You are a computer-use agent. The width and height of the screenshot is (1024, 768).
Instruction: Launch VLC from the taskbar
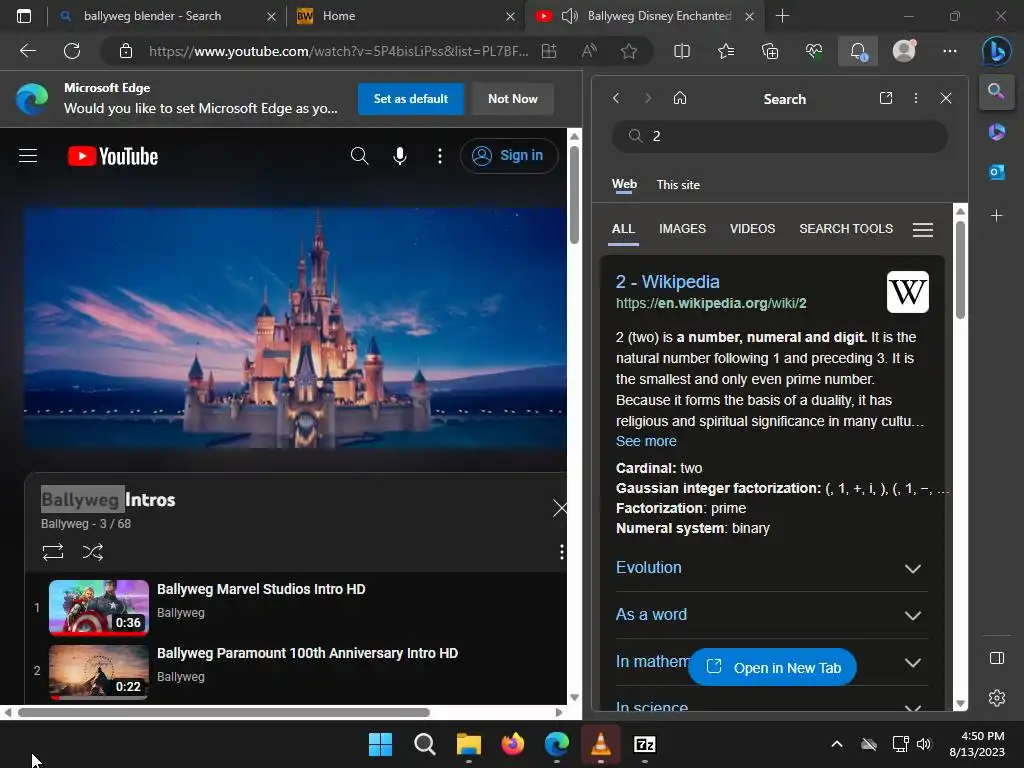pyautogui.click(x=601, y=744)
